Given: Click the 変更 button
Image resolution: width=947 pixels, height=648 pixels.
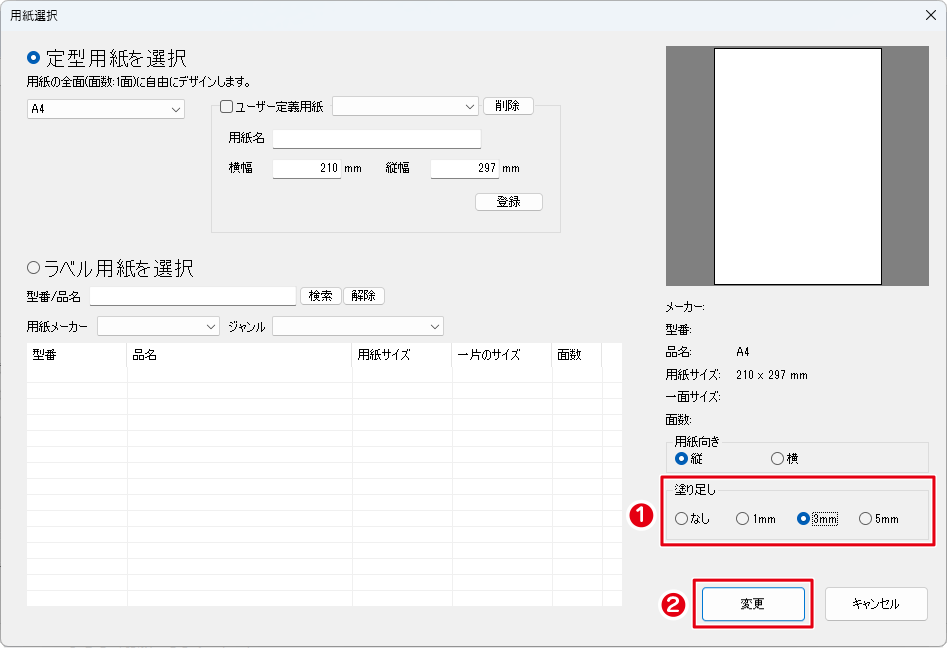Looking at the screenshot, I should 752,604.
